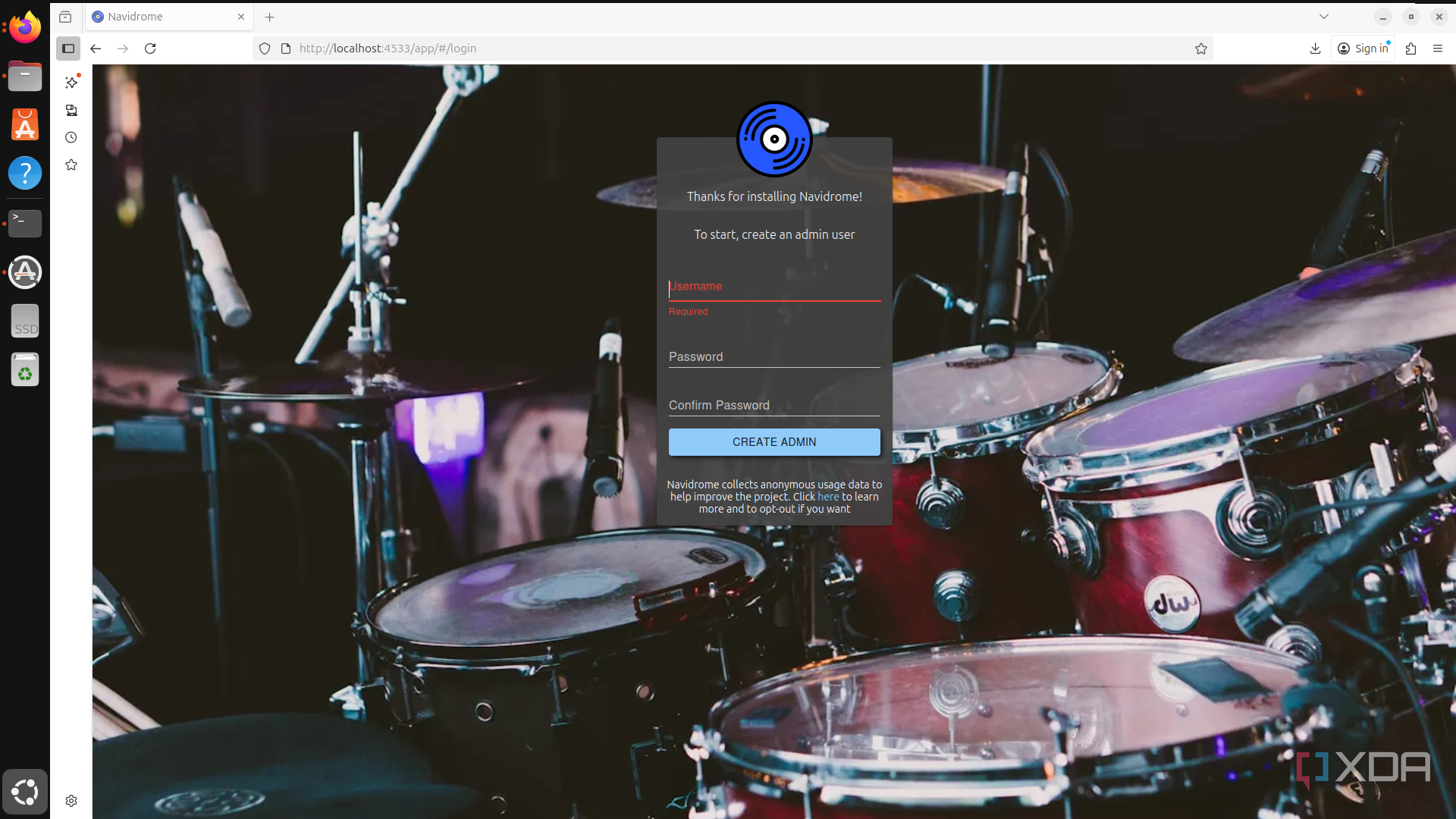
Task: Toggle the Firefox sidebar button
Action: (x=68, y=49)
